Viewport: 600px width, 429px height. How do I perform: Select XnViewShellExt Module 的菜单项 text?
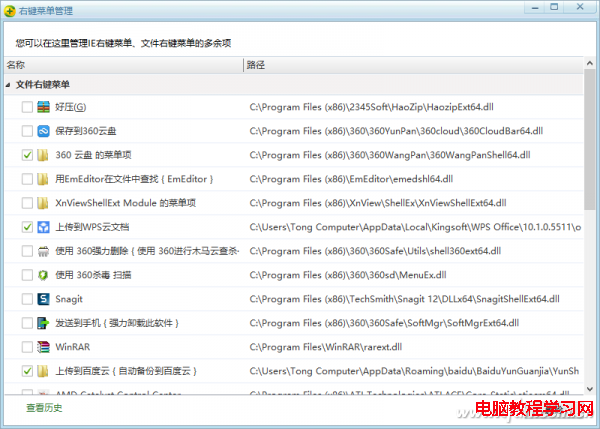coord(126,203)
